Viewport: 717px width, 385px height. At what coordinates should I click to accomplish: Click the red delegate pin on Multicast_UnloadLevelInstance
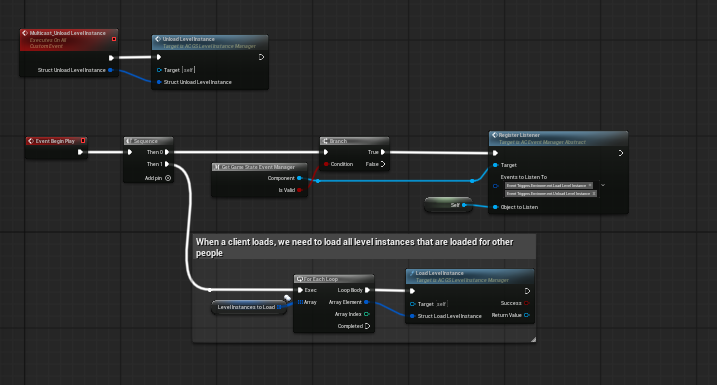click(x=114, y=39)
